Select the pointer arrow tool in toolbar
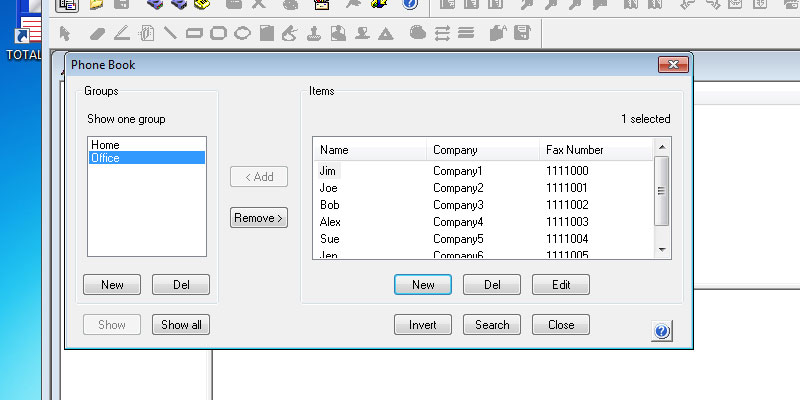Screen dimensions: 800x400 point(66,33)
